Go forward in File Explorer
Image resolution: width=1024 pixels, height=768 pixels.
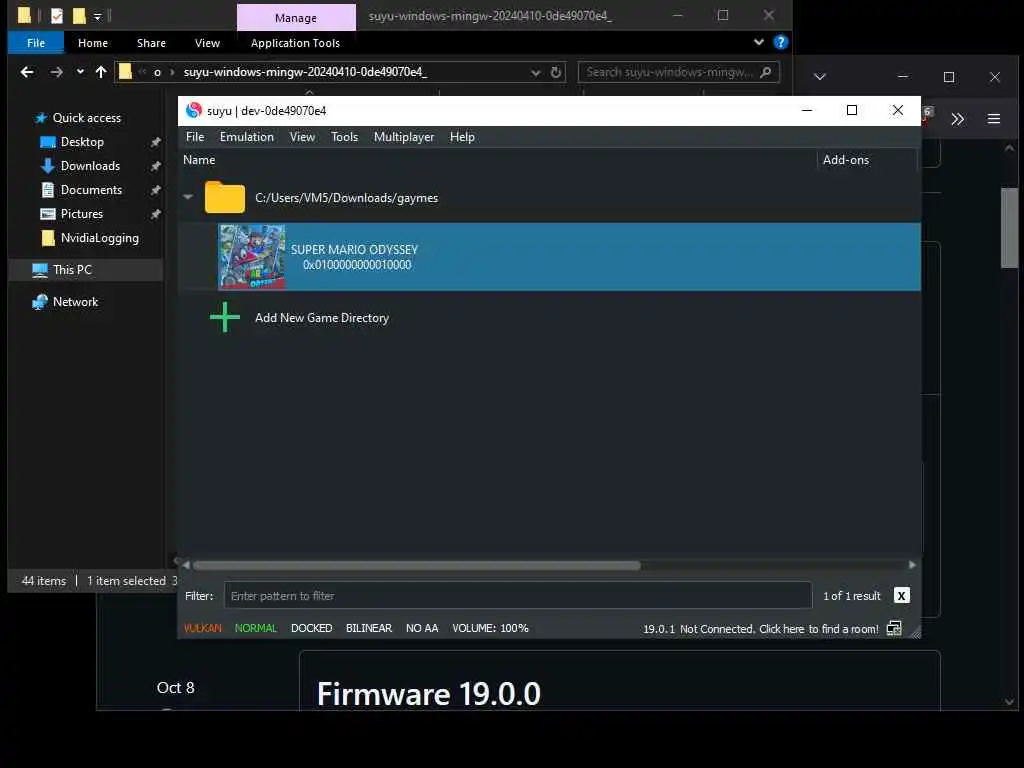[x=57, y=72]
